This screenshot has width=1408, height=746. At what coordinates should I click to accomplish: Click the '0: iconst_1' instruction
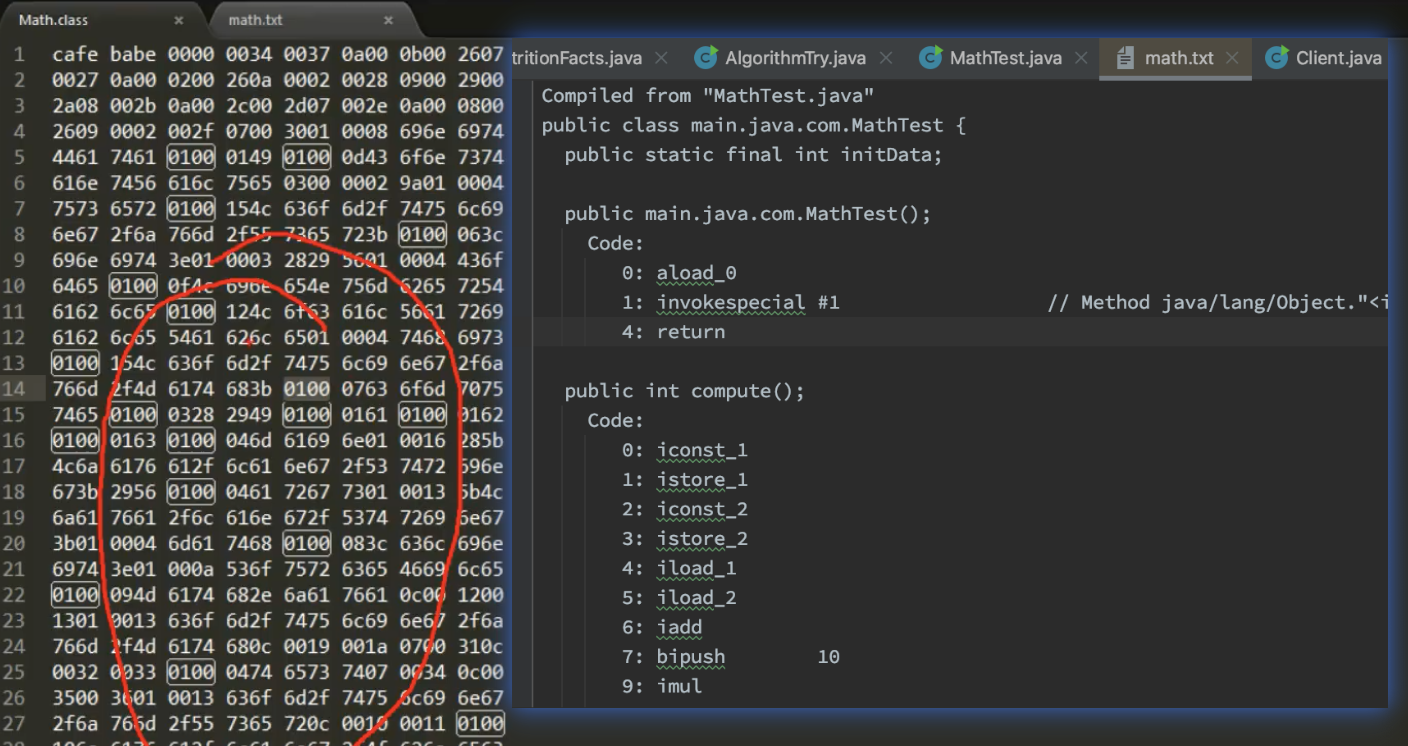pos(684,450)
